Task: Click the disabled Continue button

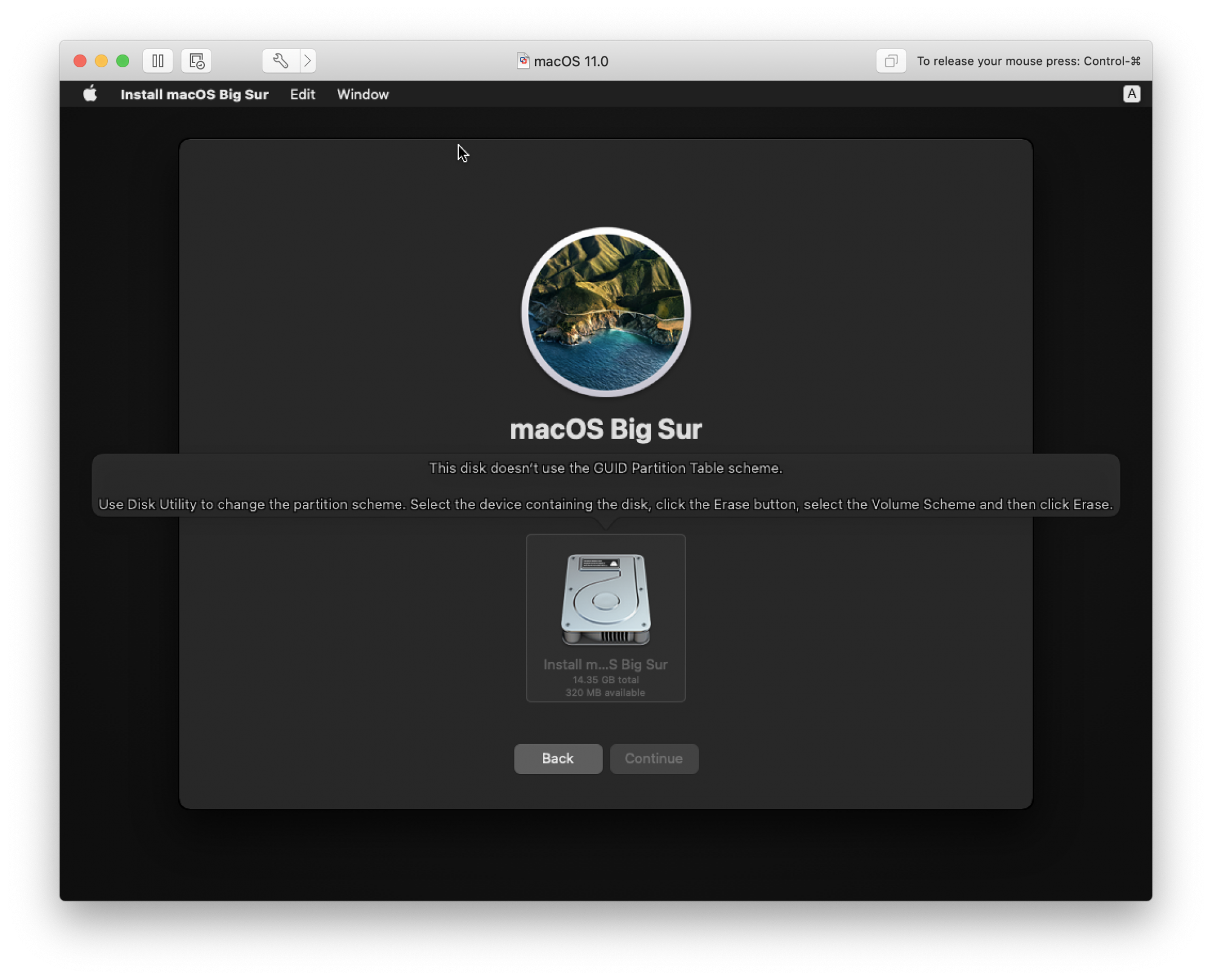Action: 654,758
